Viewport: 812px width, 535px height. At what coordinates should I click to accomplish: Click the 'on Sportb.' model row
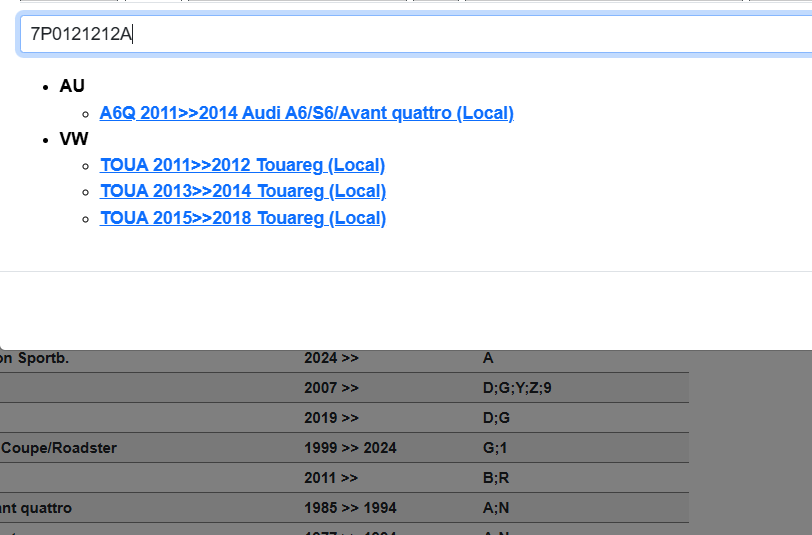(34, 358)
